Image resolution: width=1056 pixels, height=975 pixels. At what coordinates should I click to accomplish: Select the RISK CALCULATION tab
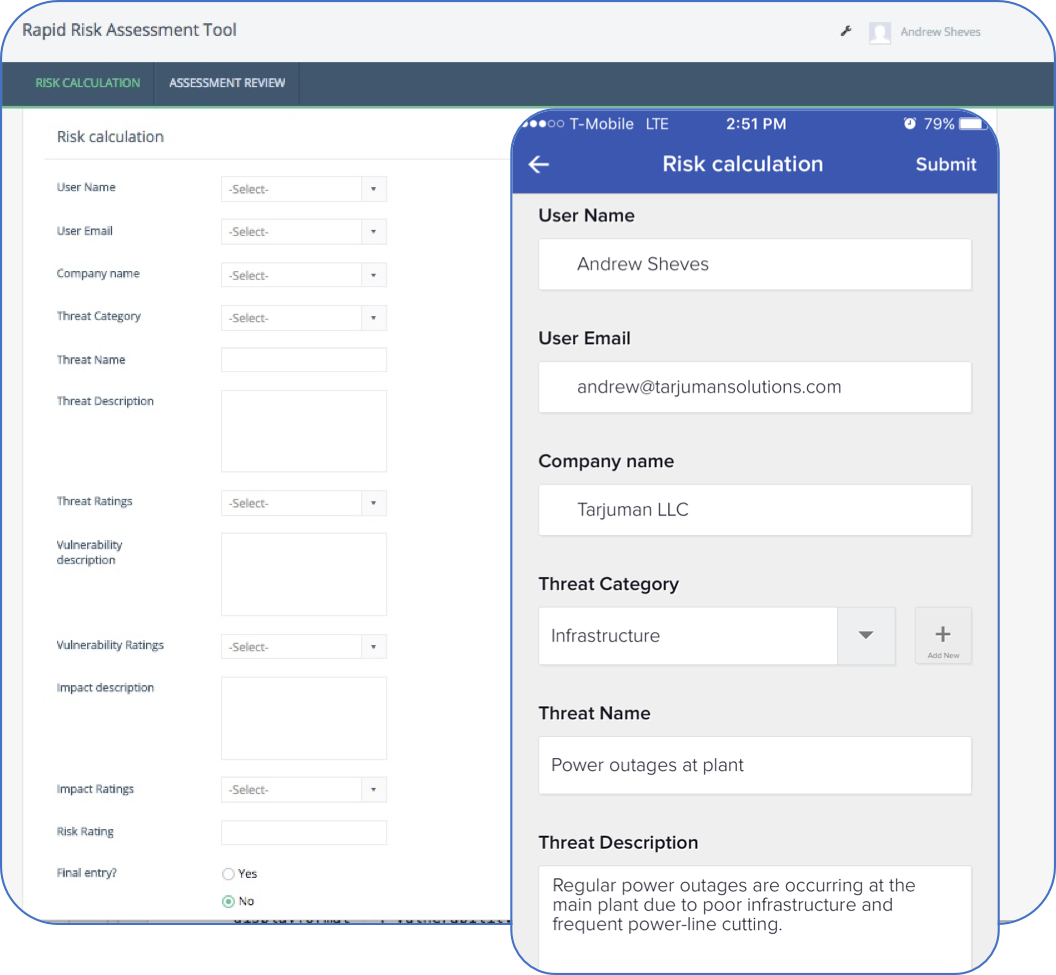(x=87, y=84)
